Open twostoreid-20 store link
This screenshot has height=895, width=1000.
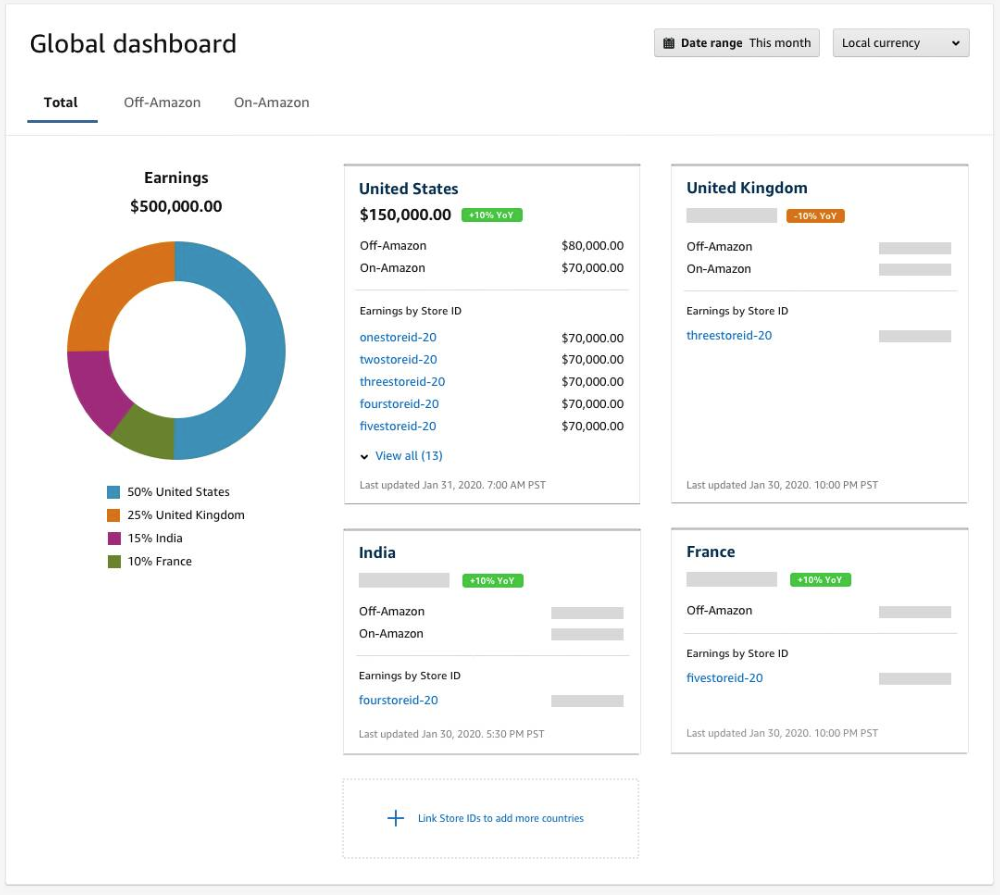398,360
